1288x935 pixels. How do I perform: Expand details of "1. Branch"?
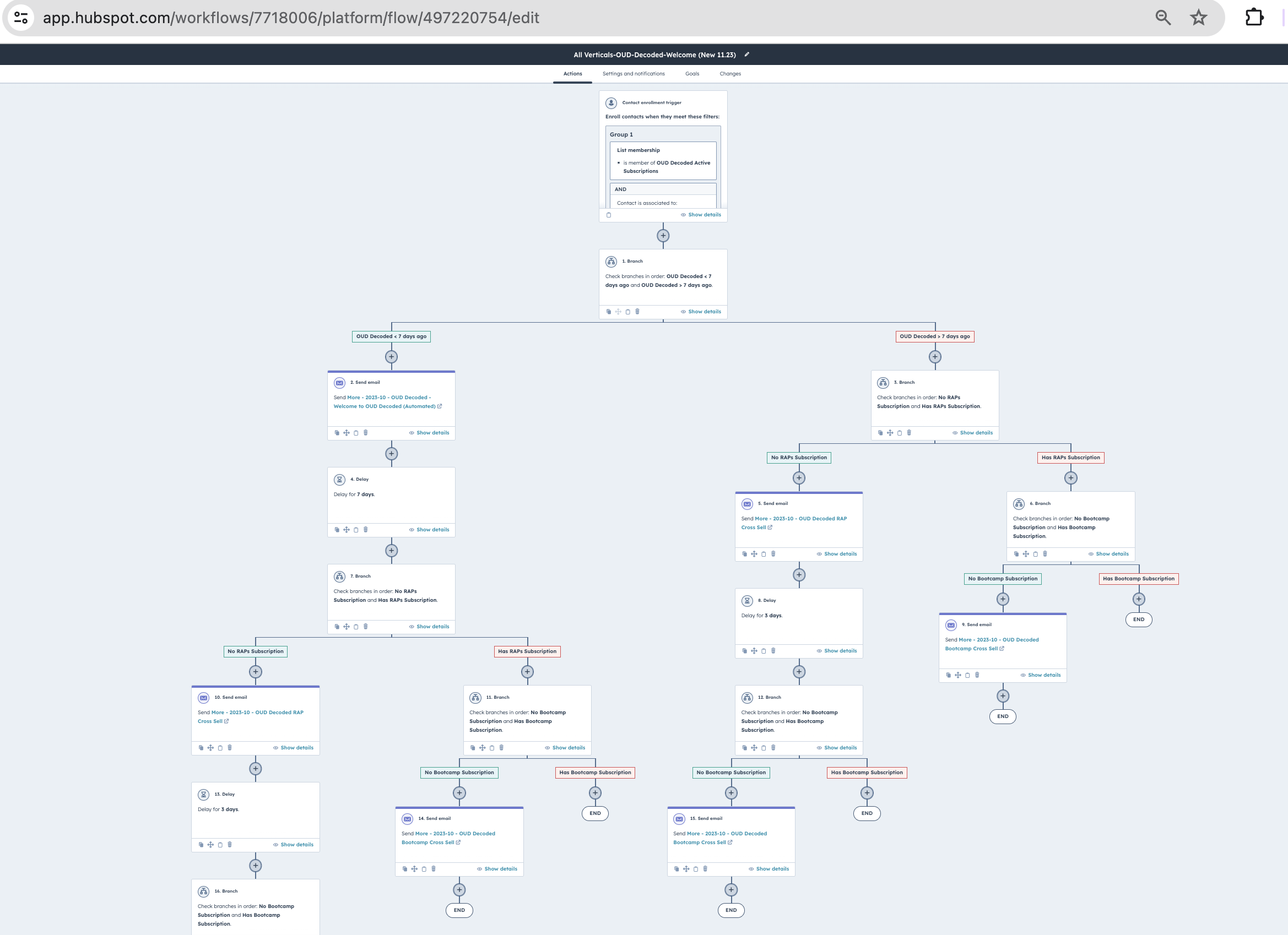704,311
